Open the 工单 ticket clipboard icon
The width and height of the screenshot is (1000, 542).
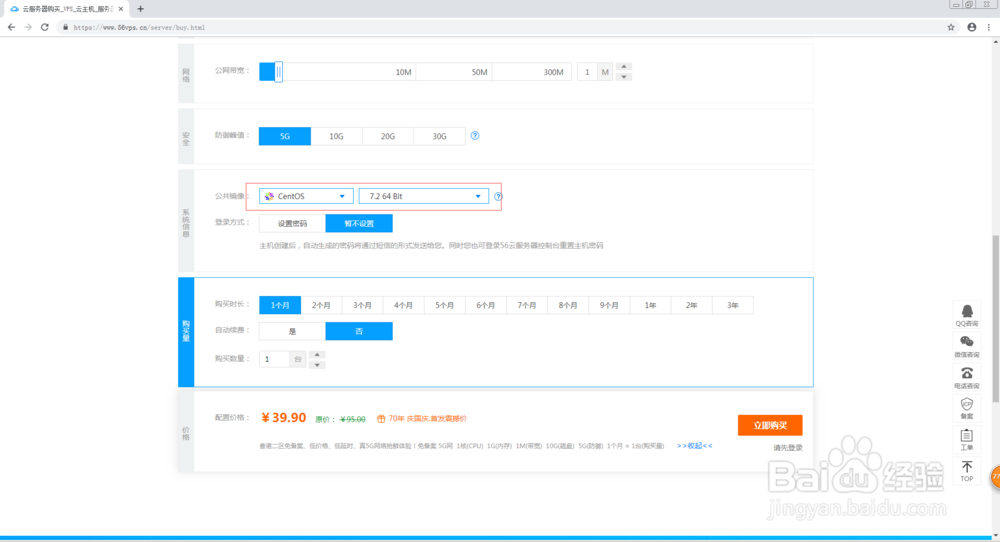pyautogui.click(x=967, y=436)
